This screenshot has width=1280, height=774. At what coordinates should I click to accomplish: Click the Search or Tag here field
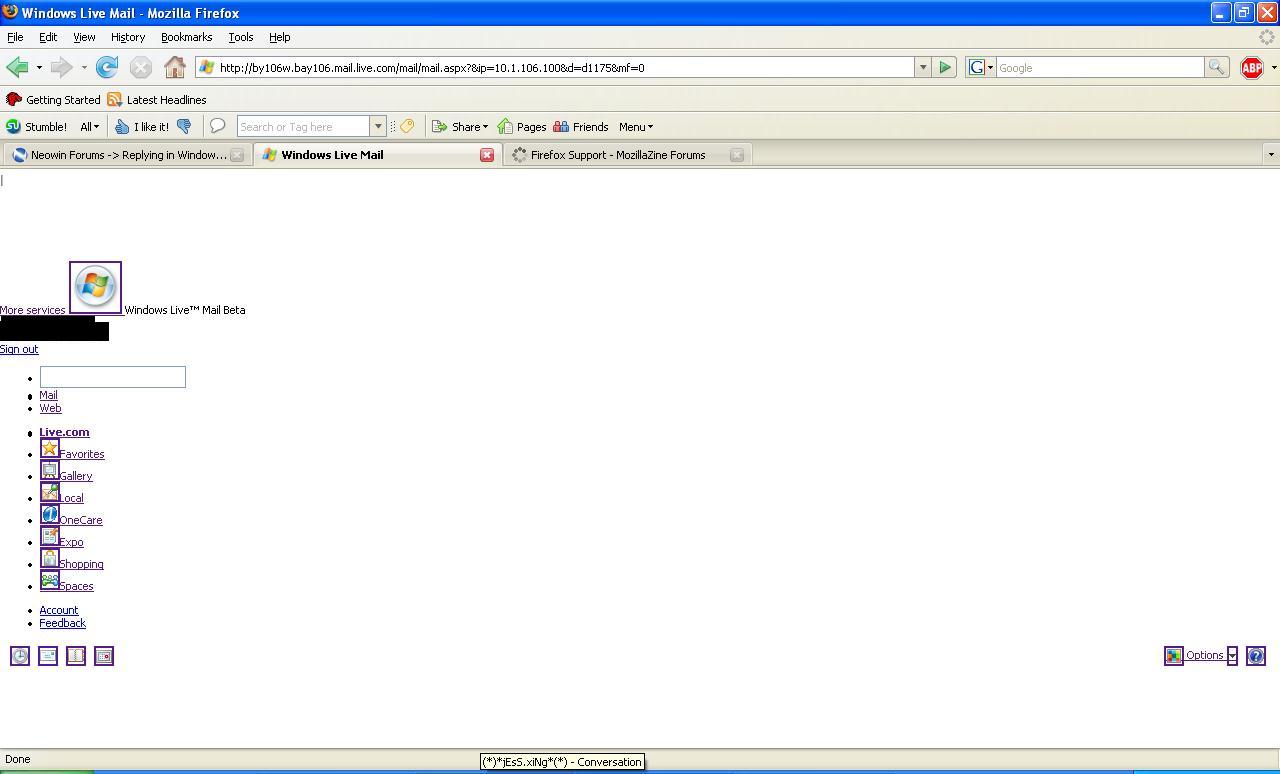(x=304, y=127)
